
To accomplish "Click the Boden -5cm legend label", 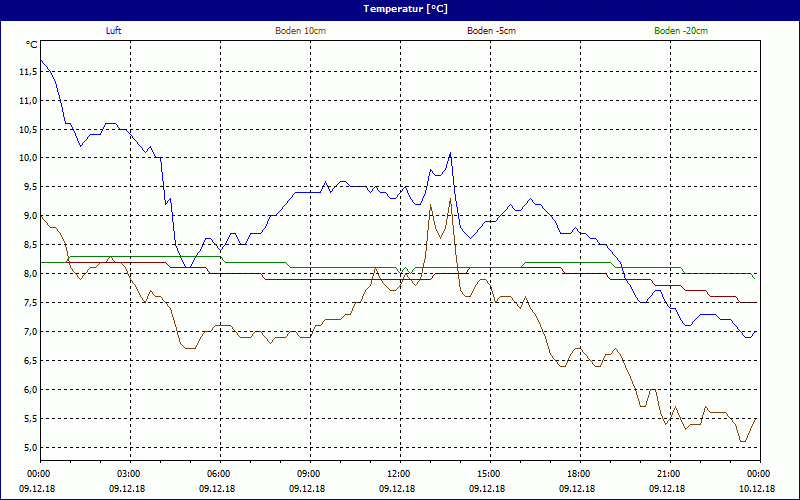I will 491,31.
